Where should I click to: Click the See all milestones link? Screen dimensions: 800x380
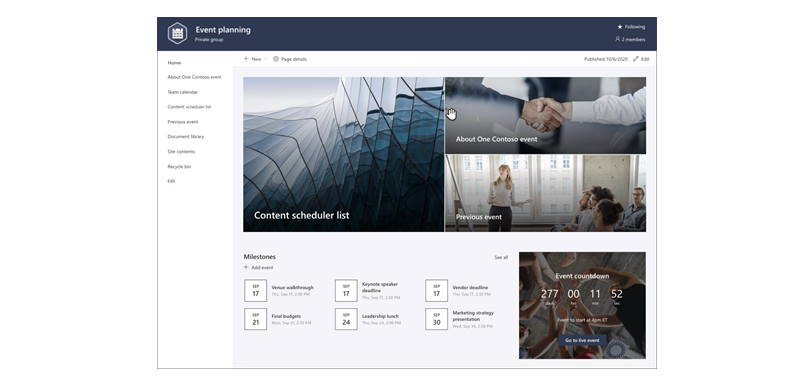coord(501,258)
